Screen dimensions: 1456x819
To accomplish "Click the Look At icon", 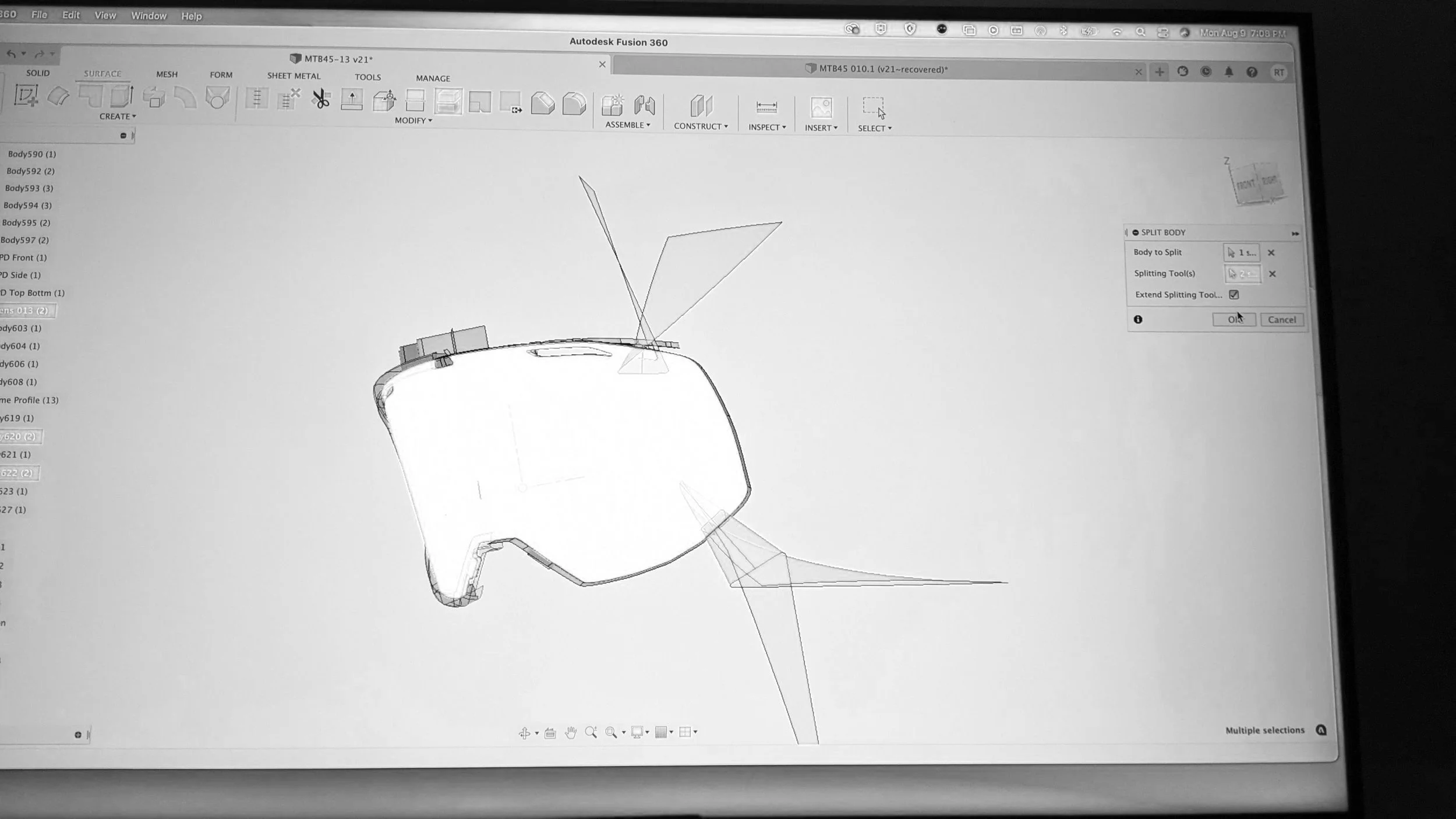I will click(550, 733).
